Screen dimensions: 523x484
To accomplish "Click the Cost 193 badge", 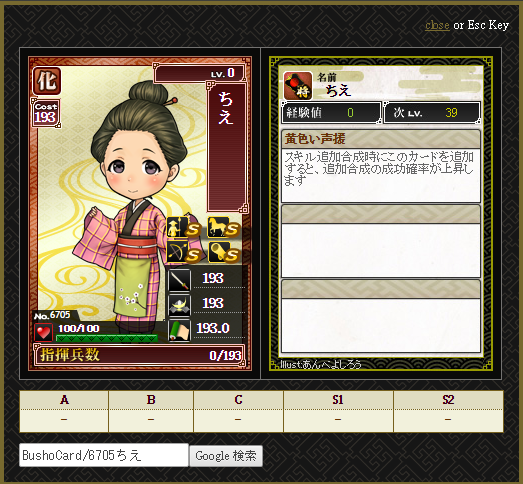I will tap(46, 113).
